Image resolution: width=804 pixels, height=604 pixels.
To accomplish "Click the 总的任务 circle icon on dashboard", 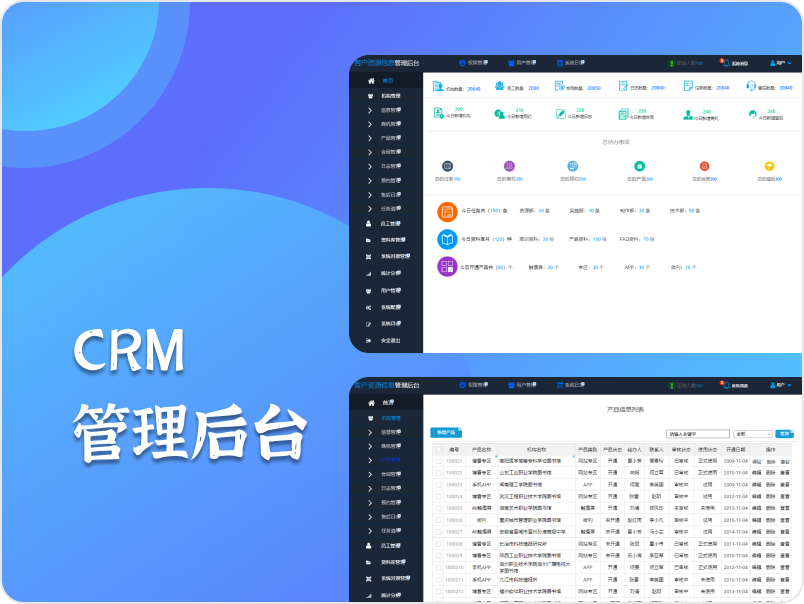I will pyautogui.click(x=446, y=165).
